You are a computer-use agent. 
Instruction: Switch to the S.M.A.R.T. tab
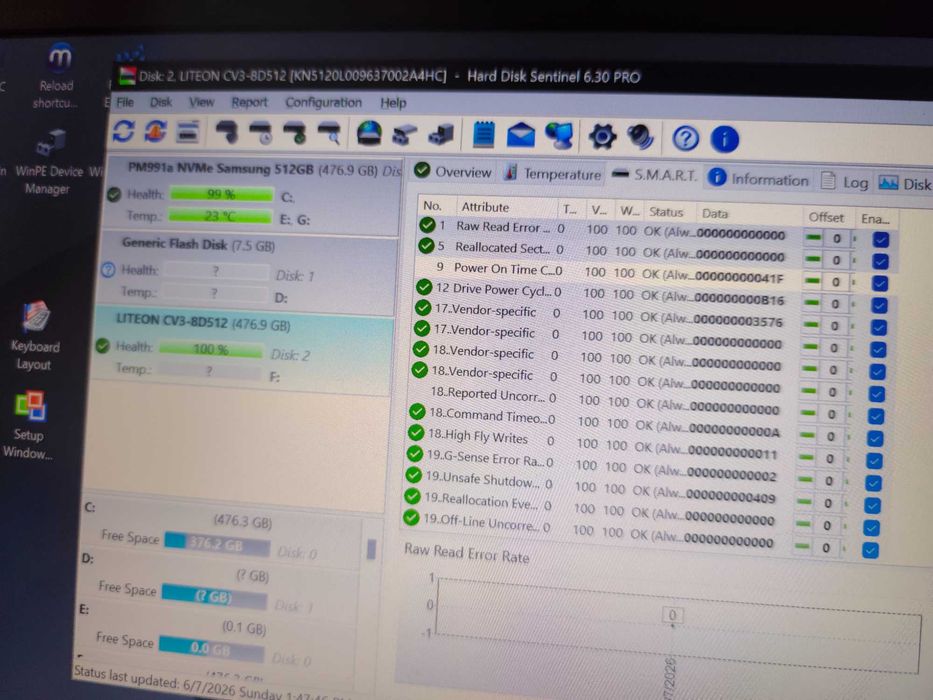coord(655,175)
